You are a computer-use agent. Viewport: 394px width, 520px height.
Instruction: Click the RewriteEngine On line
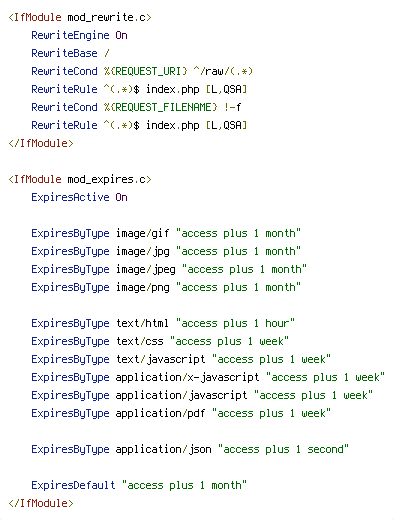79,35
